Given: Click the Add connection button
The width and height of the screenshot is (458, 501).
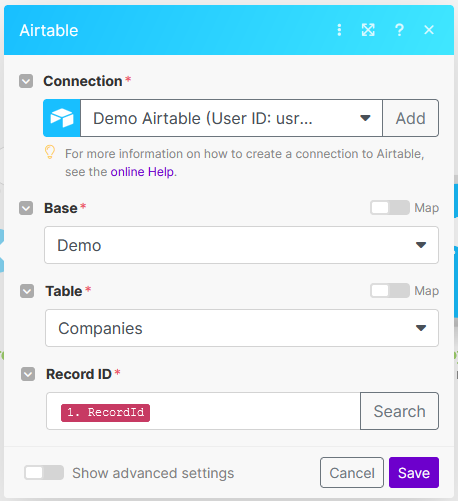Looking at the screenshot, I should pos(411,118).
